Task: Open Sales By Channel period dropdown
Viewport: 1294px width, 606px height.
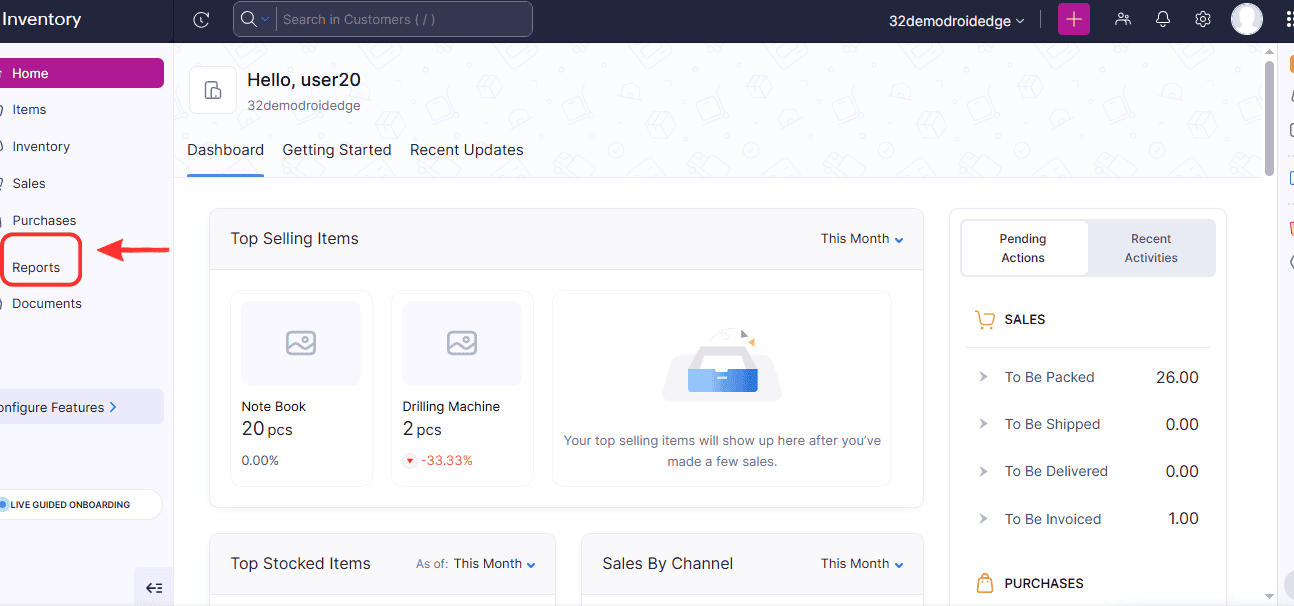Action: coord(862,564)
